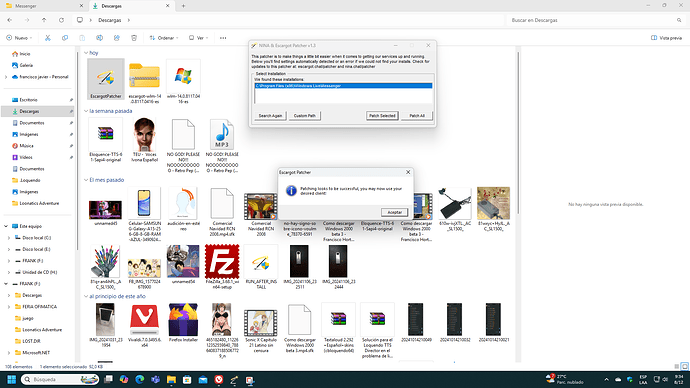Toggle the Vista previa pane
This screenshot has height=388, width=690.
tap(666, 38)
